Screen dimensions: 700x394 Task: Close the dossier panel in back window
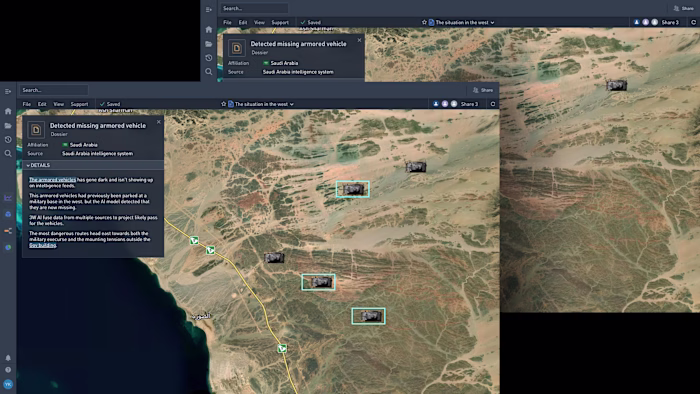[359, 40]
